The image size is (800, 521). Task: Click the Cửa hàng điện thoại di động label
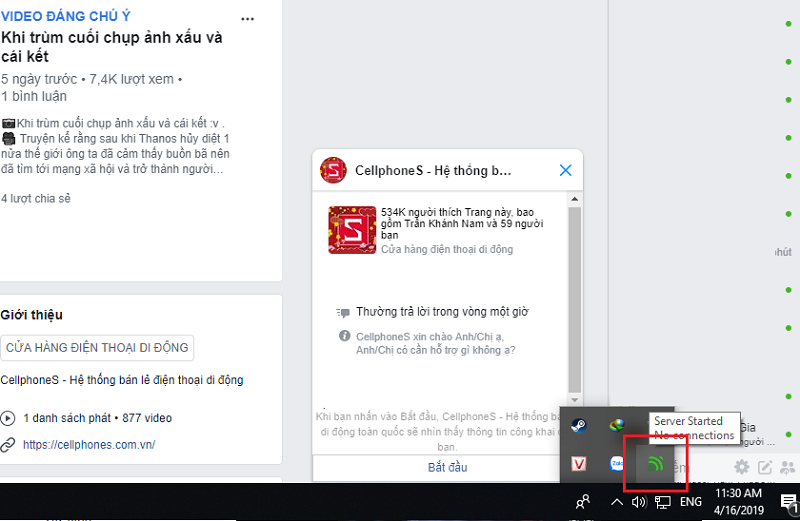(x=447, y=249)
